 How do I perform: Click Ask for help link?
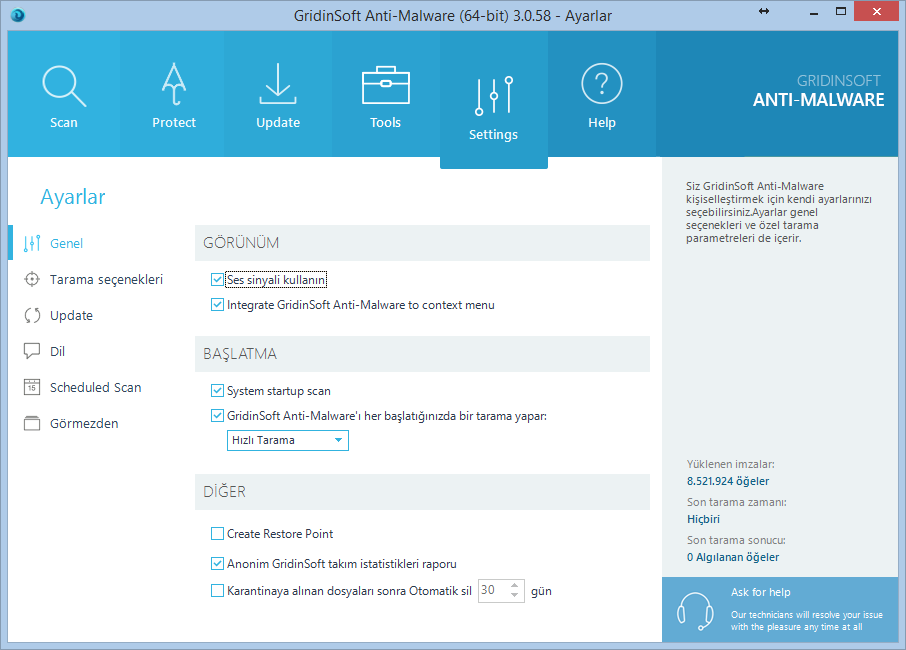[760, 592]
